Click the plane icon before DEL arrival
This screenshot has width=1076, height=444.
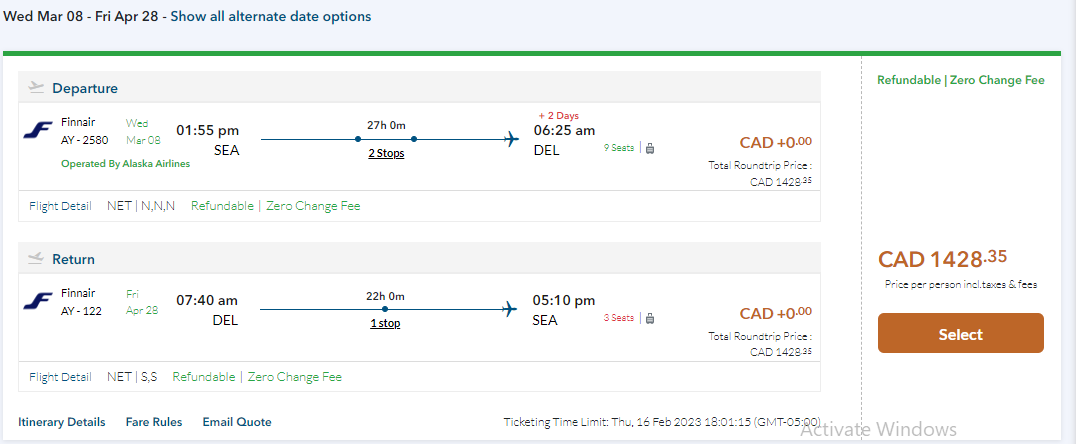(x=513, y=139)
